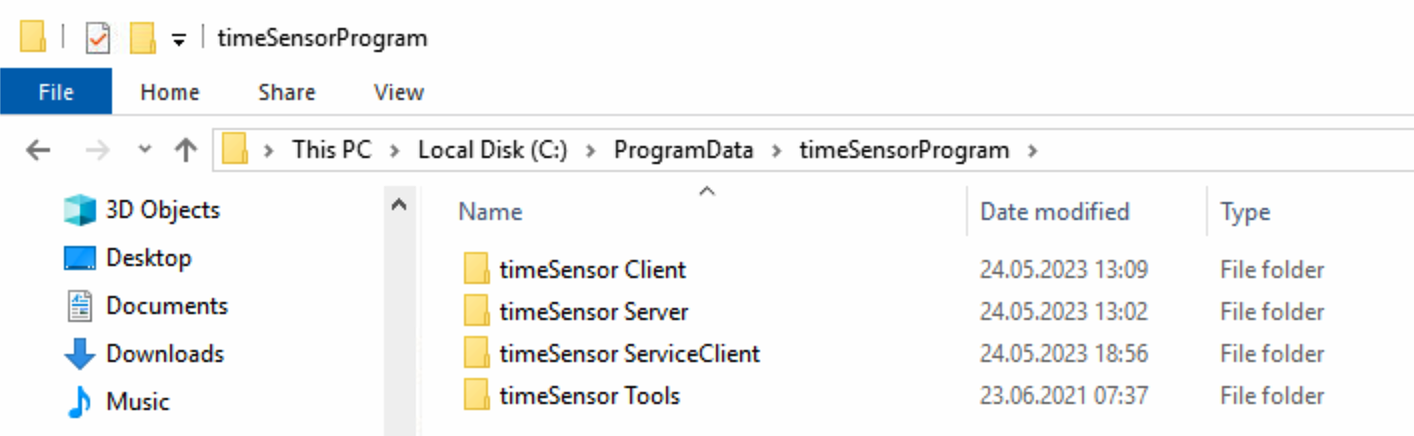Open the View ribbon tab
This screenshot has width=1414, height=436.
[399, 92]
